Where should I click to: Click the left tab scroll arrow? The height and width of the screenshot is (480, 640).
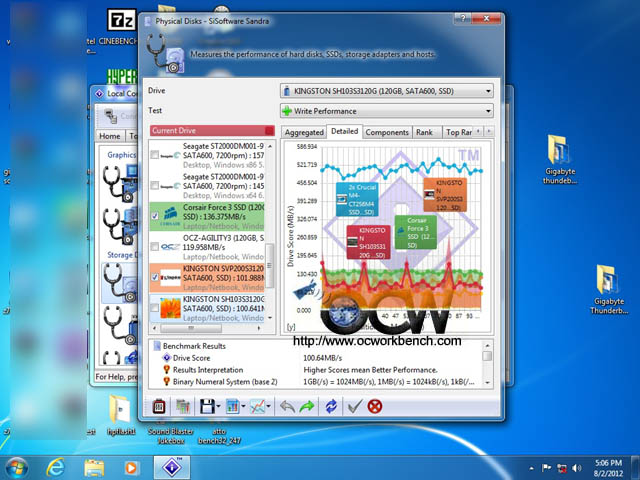tap(478, 131)
